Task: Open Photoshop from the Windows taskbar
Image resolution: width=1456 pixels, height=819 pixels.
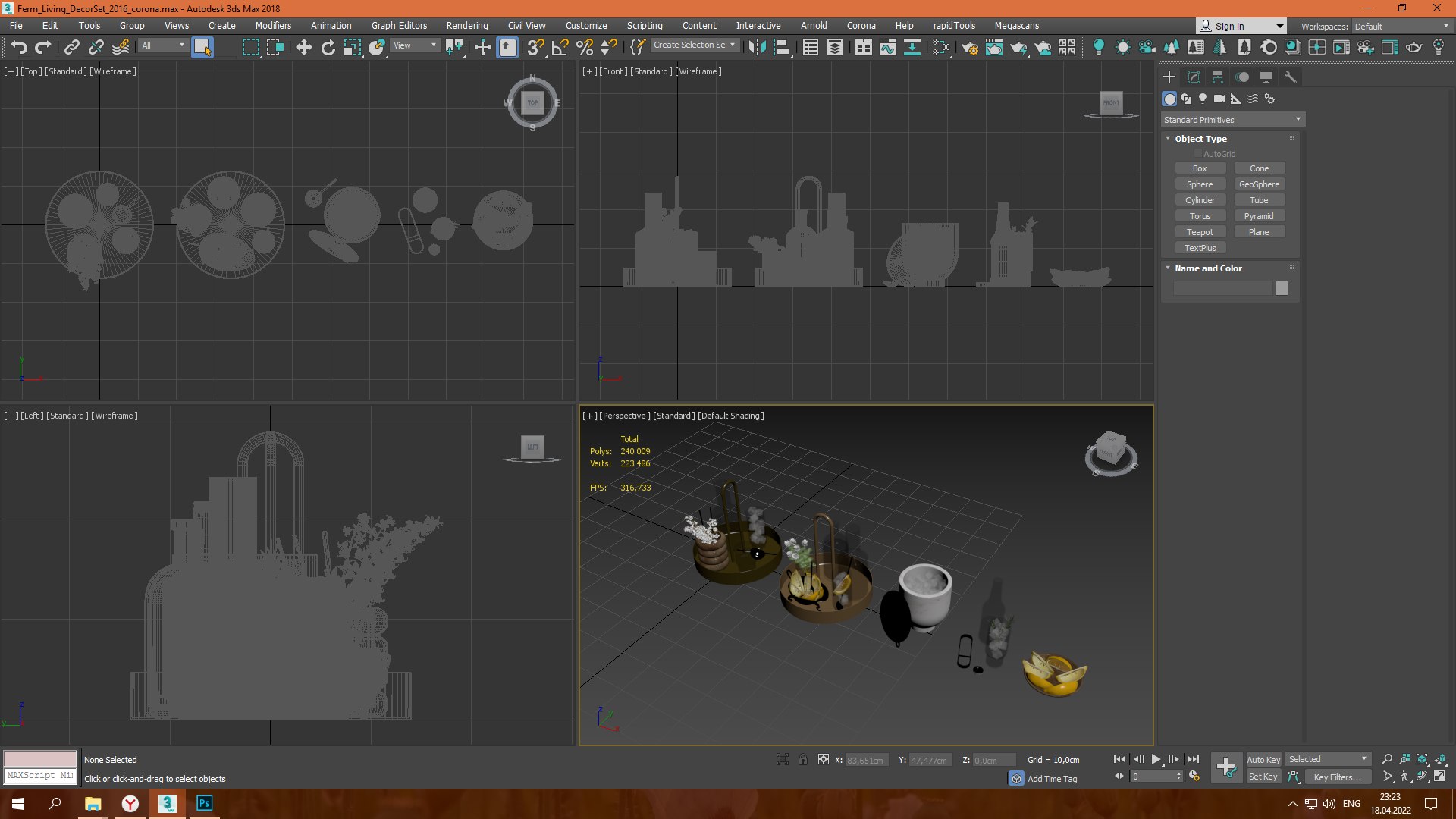Action: [204, 803]
